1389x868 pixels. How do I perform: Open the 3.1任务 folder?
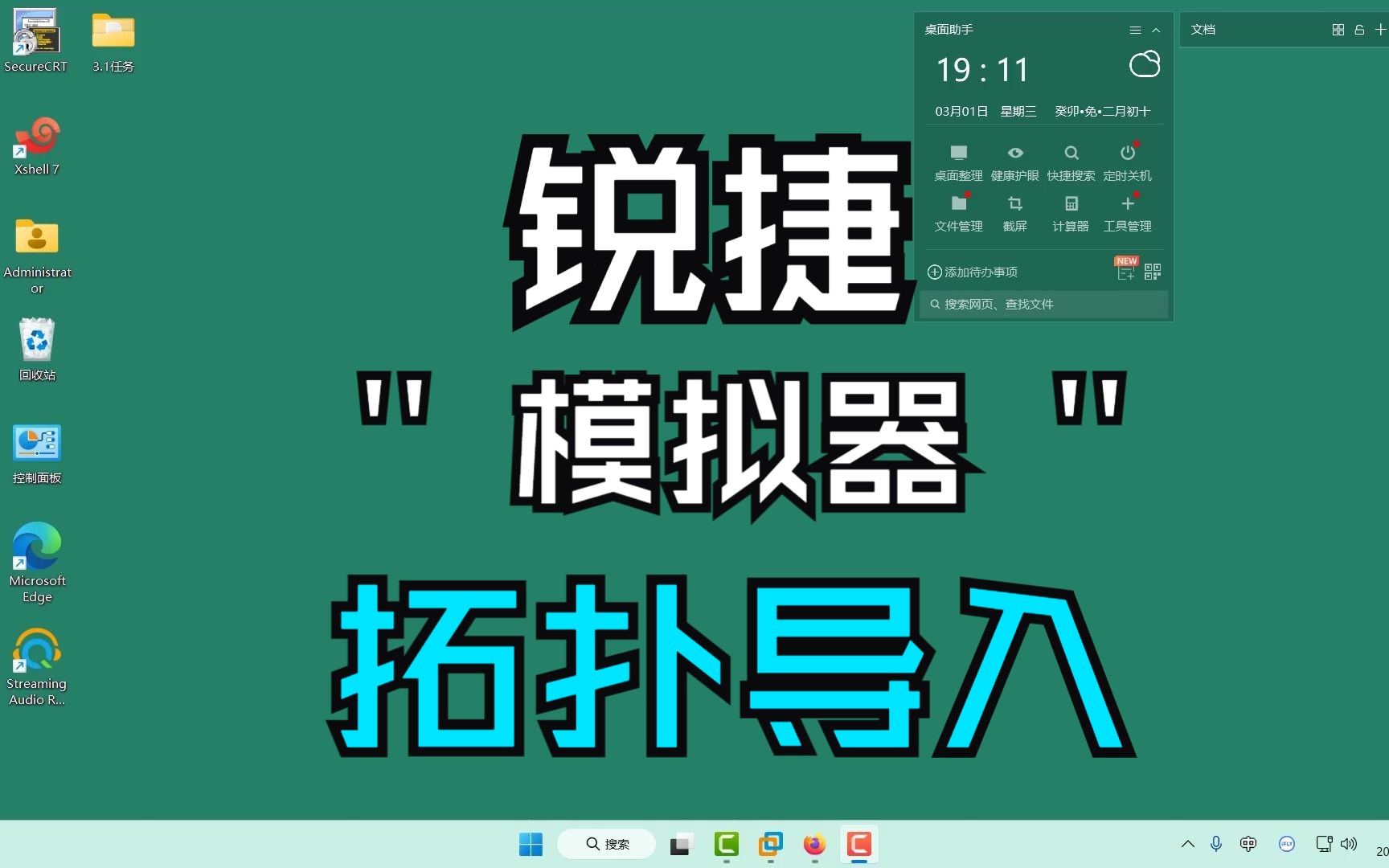click(113, 40)
